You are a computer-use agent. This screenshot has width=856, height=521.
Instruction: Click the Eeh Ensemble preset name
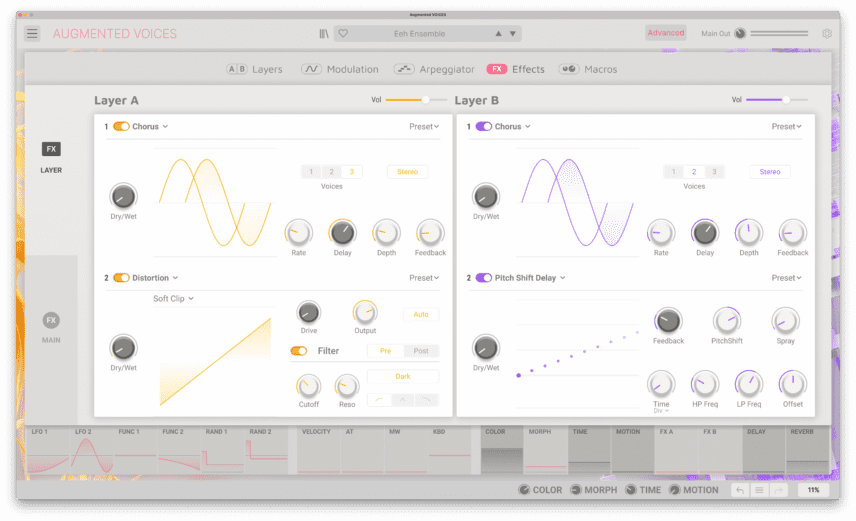point(419,34)
